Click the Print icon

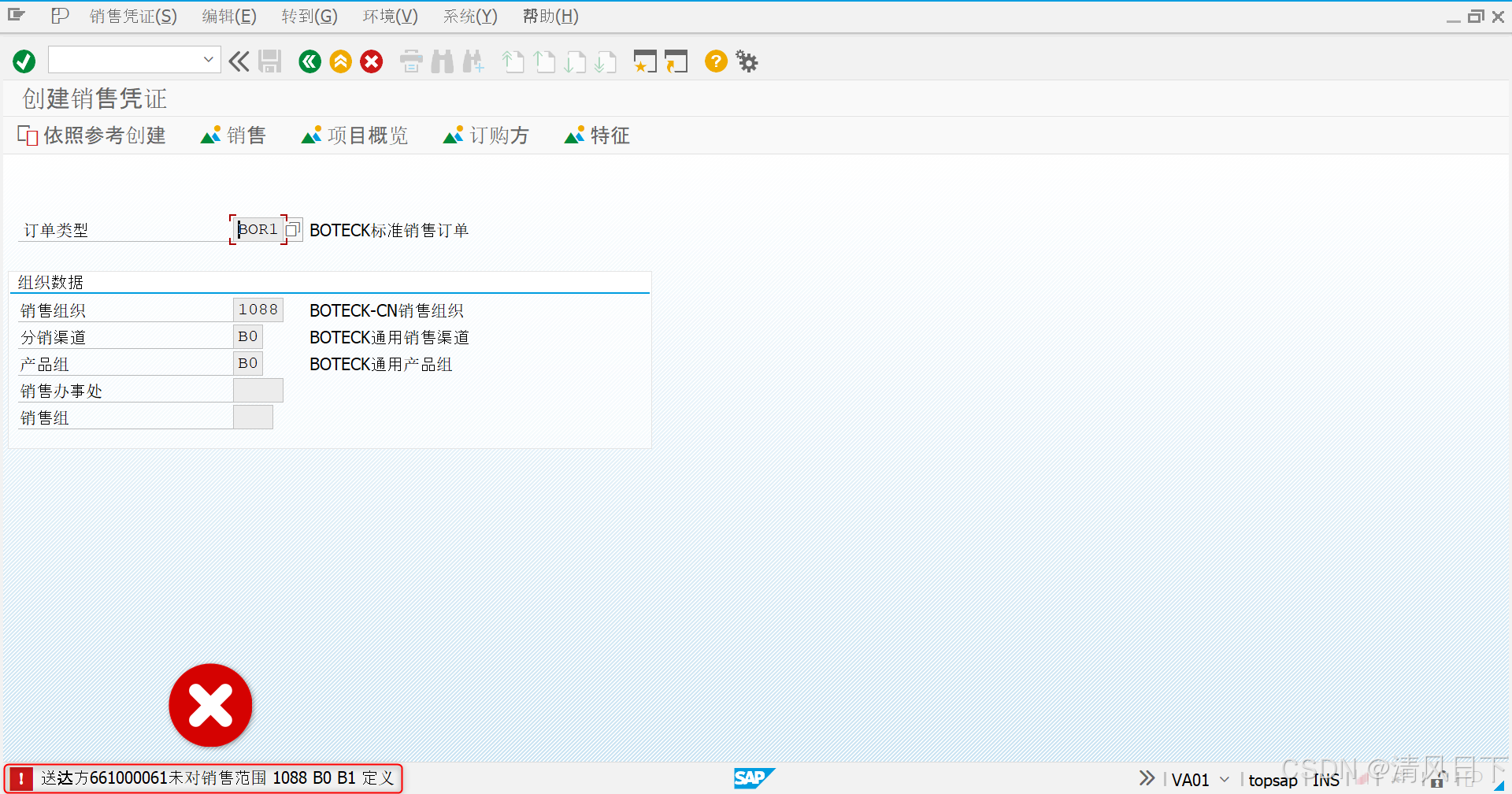[411, 61]
